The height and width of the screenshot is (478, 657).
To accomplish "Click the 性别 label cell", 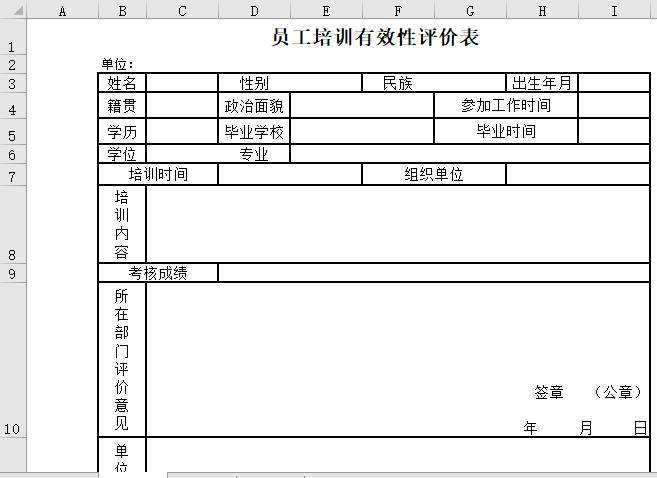I will pyautogui.click(x=254, y=83).
